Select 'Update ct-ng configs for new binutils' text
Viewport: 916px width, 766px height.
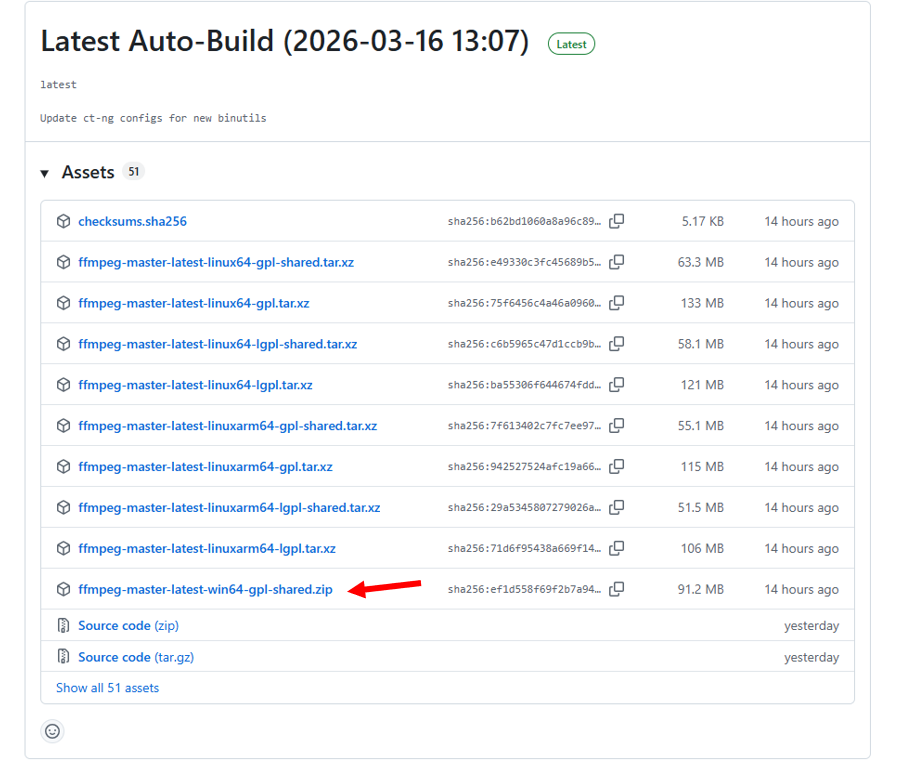[x=153, y=118]
